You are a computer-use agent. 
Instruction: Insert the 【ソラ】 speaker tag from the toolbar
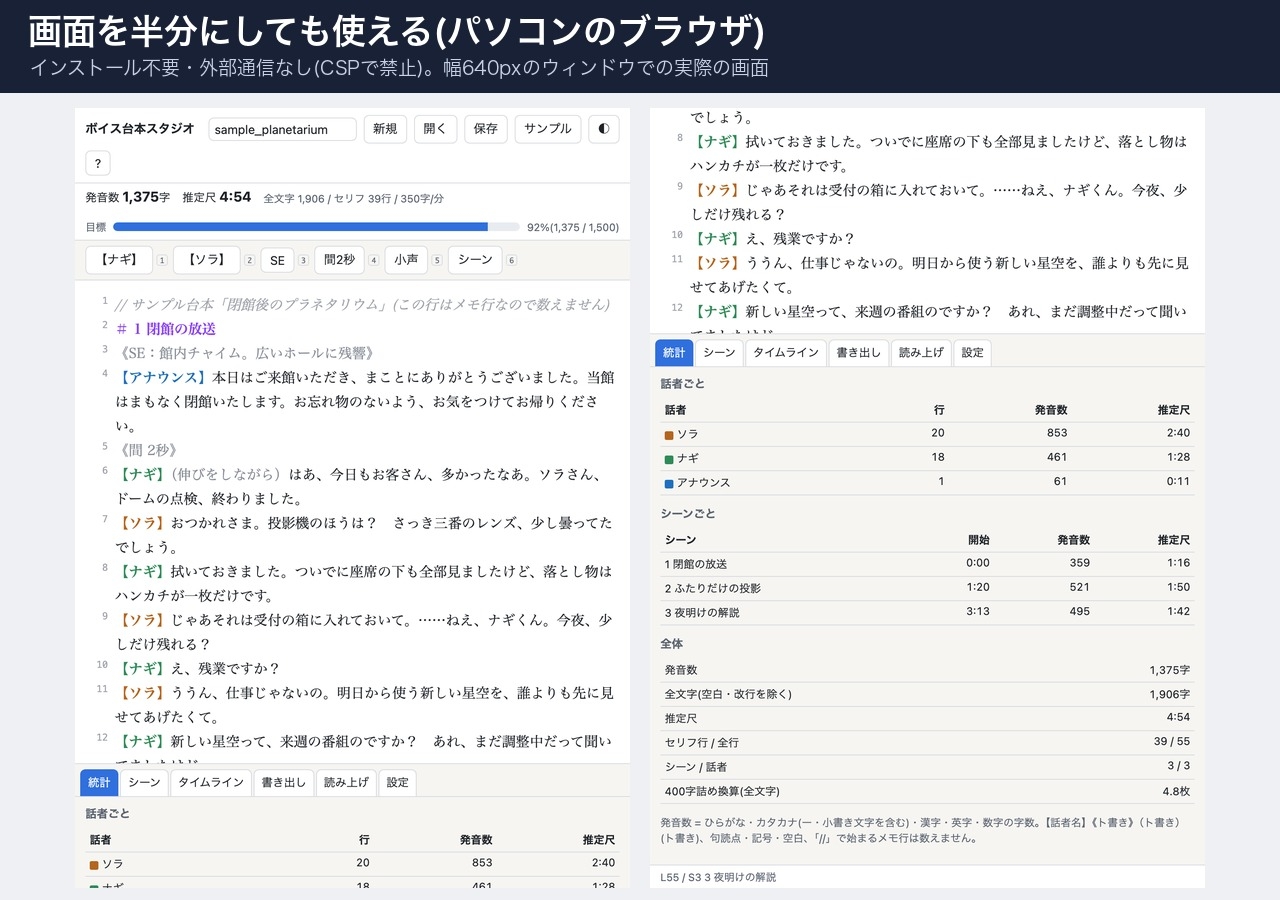[207, 260]
